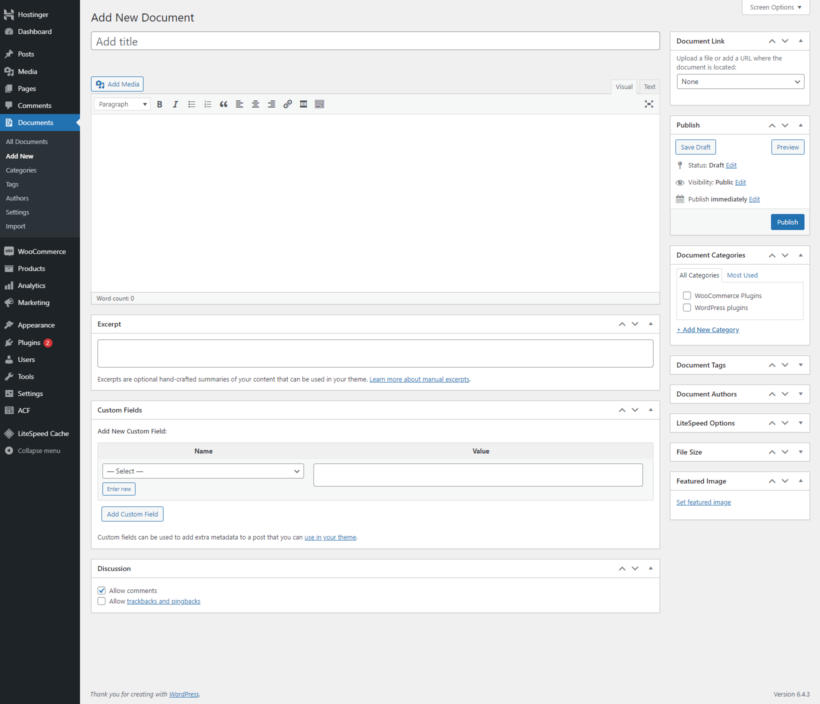The width and height of the screenshot is (820, 704).
Task: Uncheck Allow comments
Action: coord(101,590)
